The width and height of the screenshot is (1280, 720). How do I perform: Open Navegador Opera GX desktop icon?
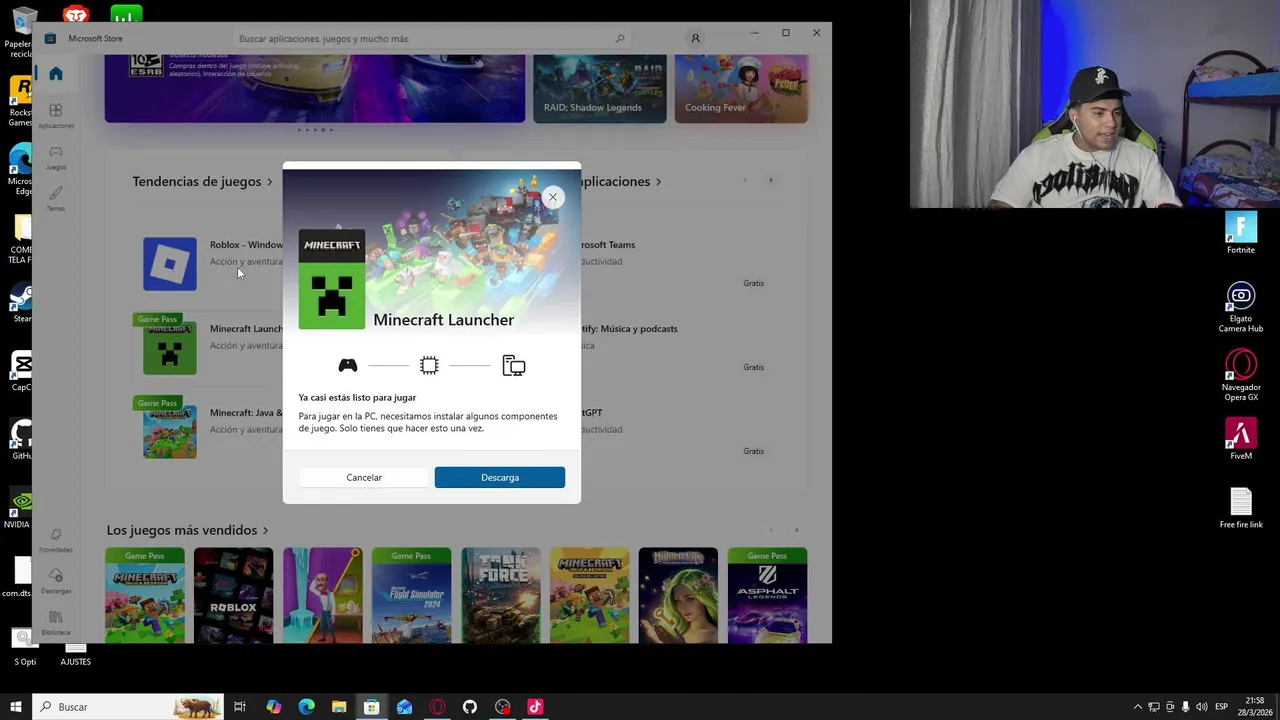(x=1241, y=375)
